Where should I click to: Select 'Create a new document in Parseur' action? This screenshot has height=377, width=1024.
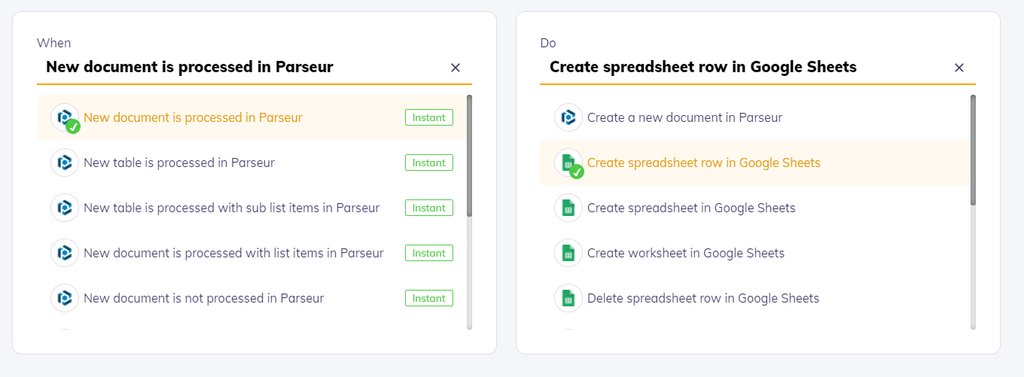pyautogui.click(x=754, y=118)
